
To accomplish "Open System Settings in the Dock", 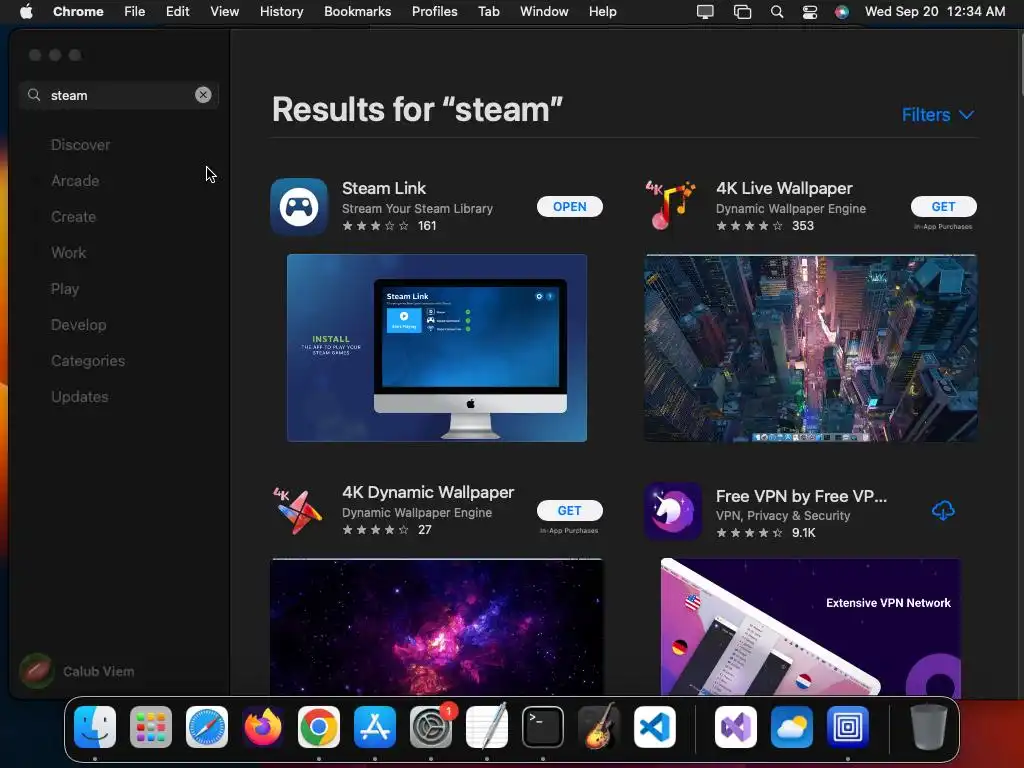I will click(x=431, y=726).
